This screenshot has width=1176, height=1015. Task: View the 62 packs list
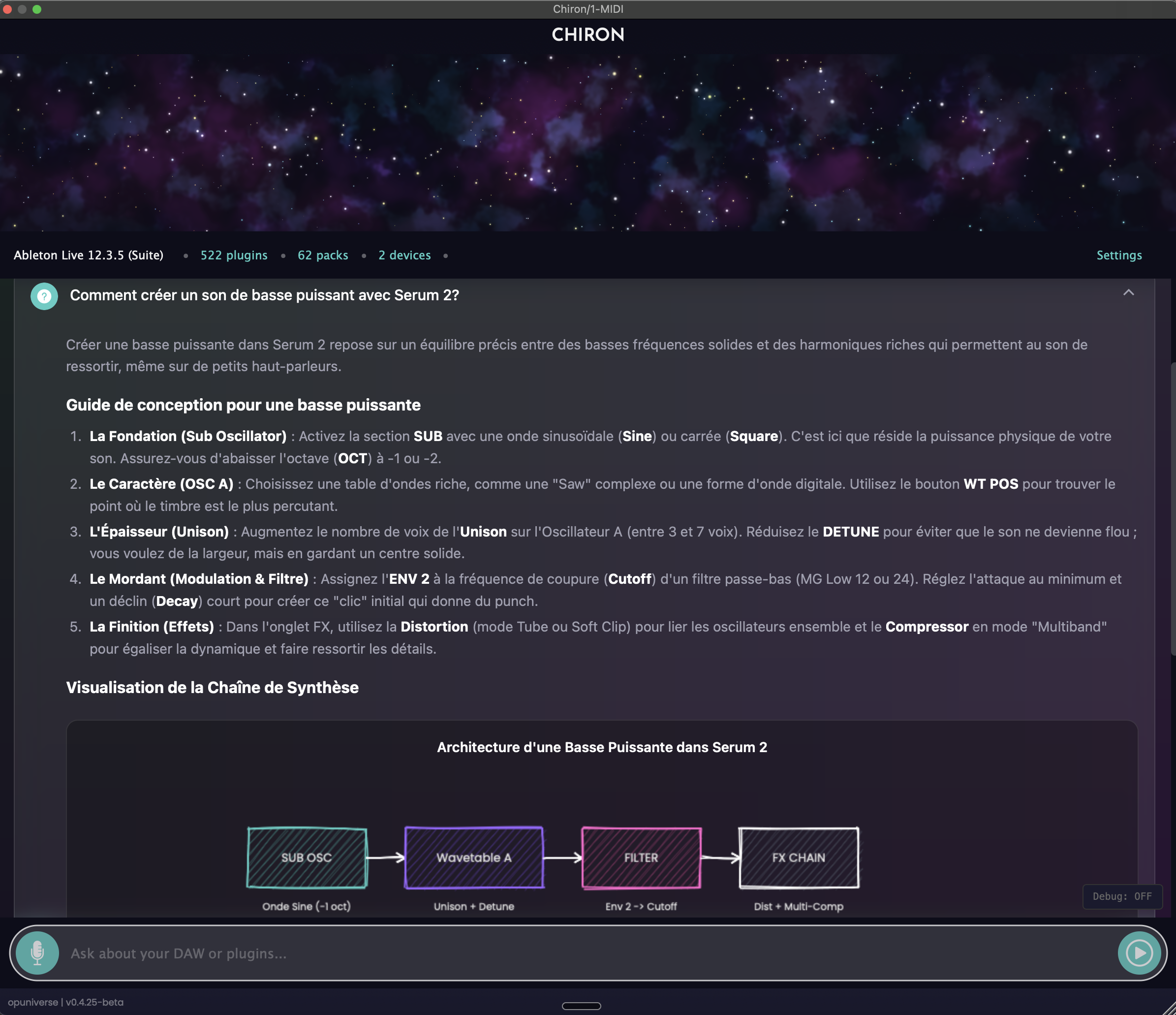[x=323, y=255]
